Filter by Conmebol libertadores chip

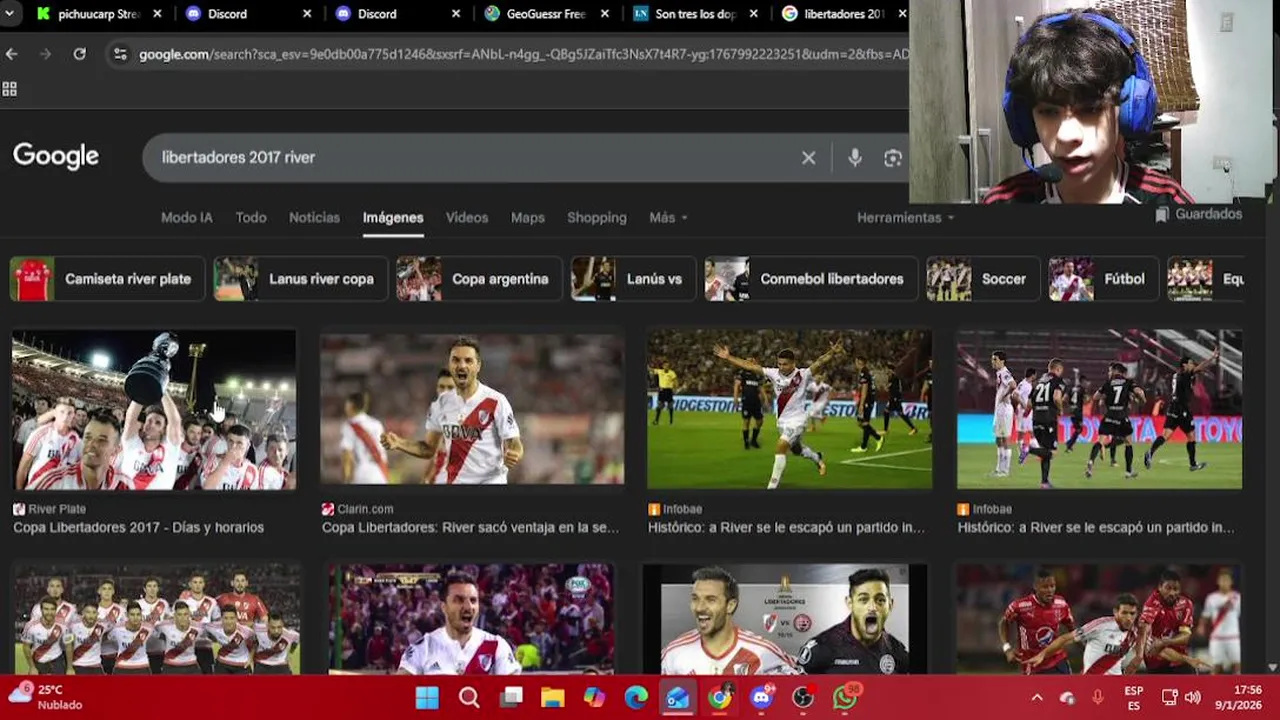811,279
